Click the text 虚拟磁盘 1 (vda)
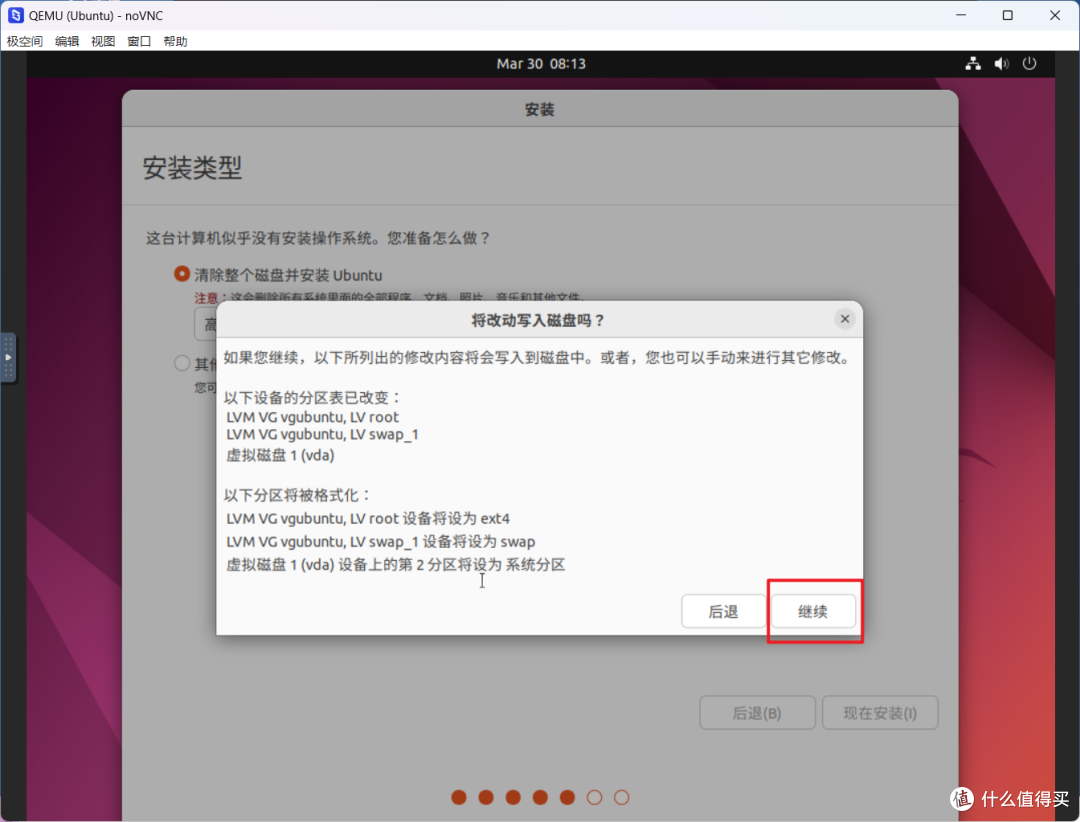The image size is (1080, 822). click(x=280, y=455)
